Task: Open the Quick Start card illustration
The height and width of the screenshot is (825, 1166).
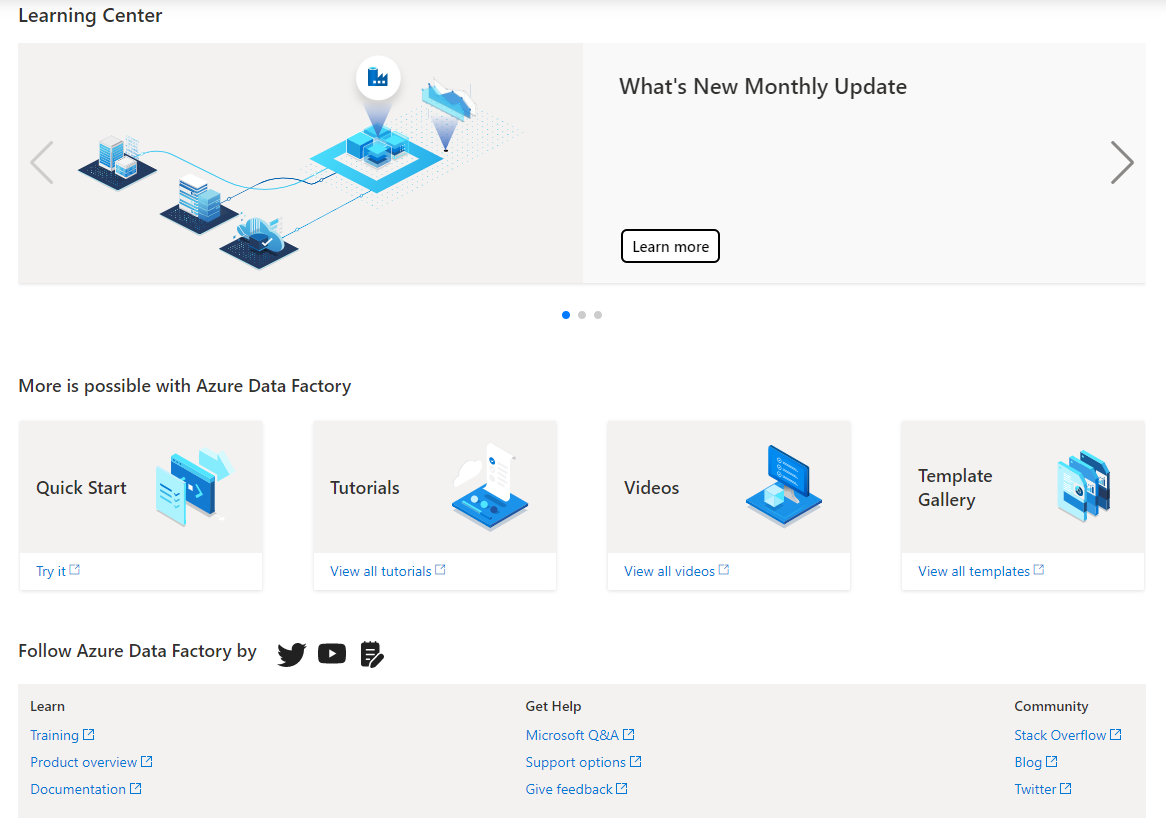Action: (x=195, y=487)
